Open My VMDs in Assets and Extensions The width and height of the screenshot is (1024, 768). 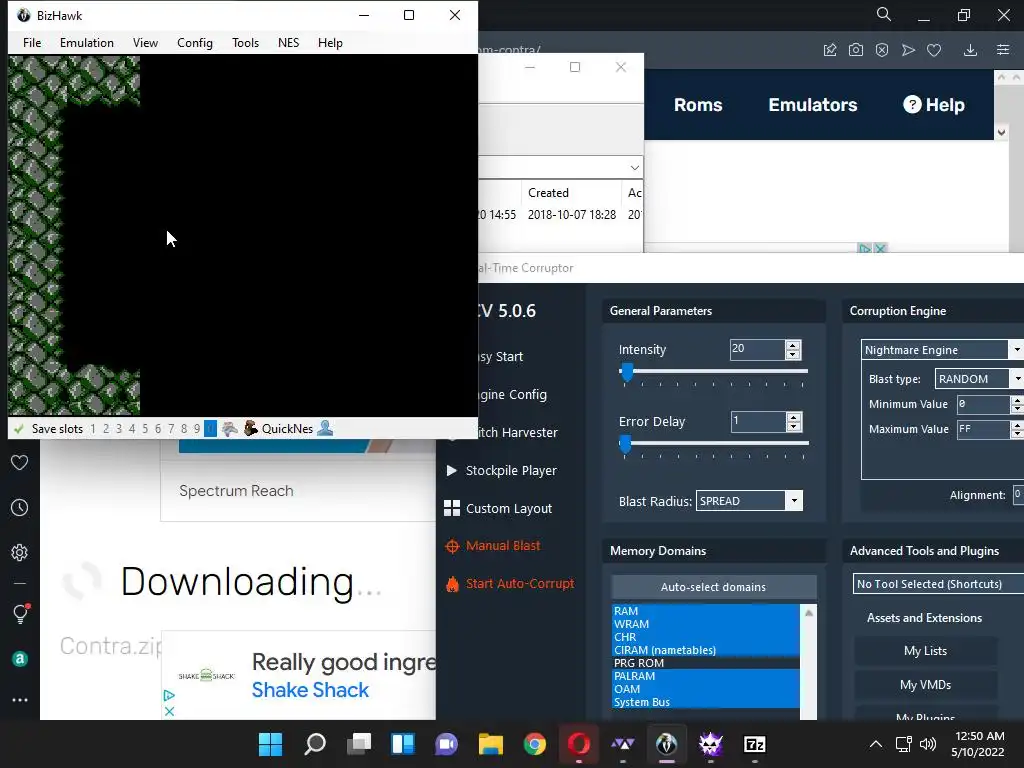point(925,685)
